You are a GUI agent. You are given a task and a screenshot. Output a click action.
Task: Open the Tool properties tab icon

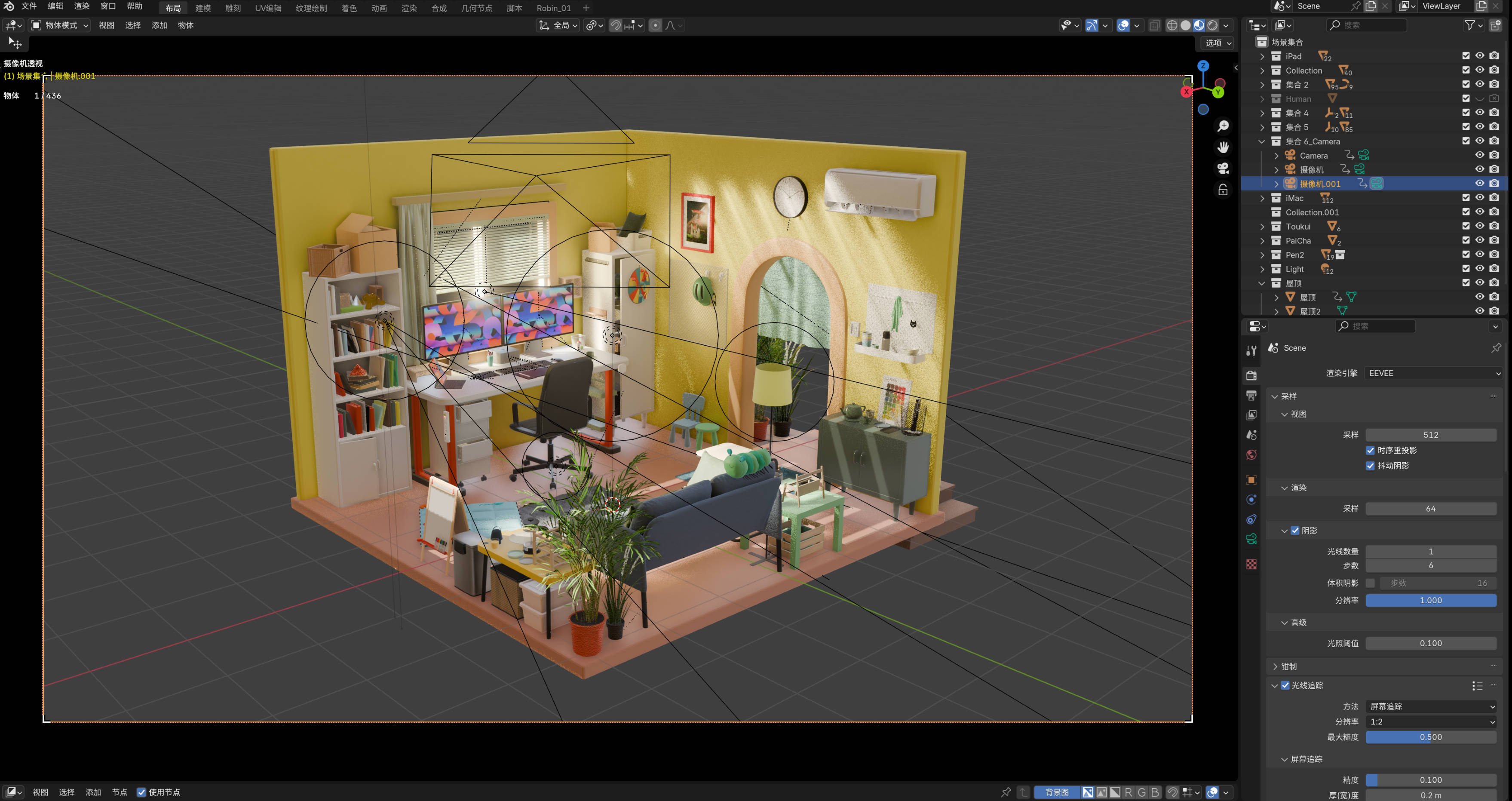point(1251,351)
